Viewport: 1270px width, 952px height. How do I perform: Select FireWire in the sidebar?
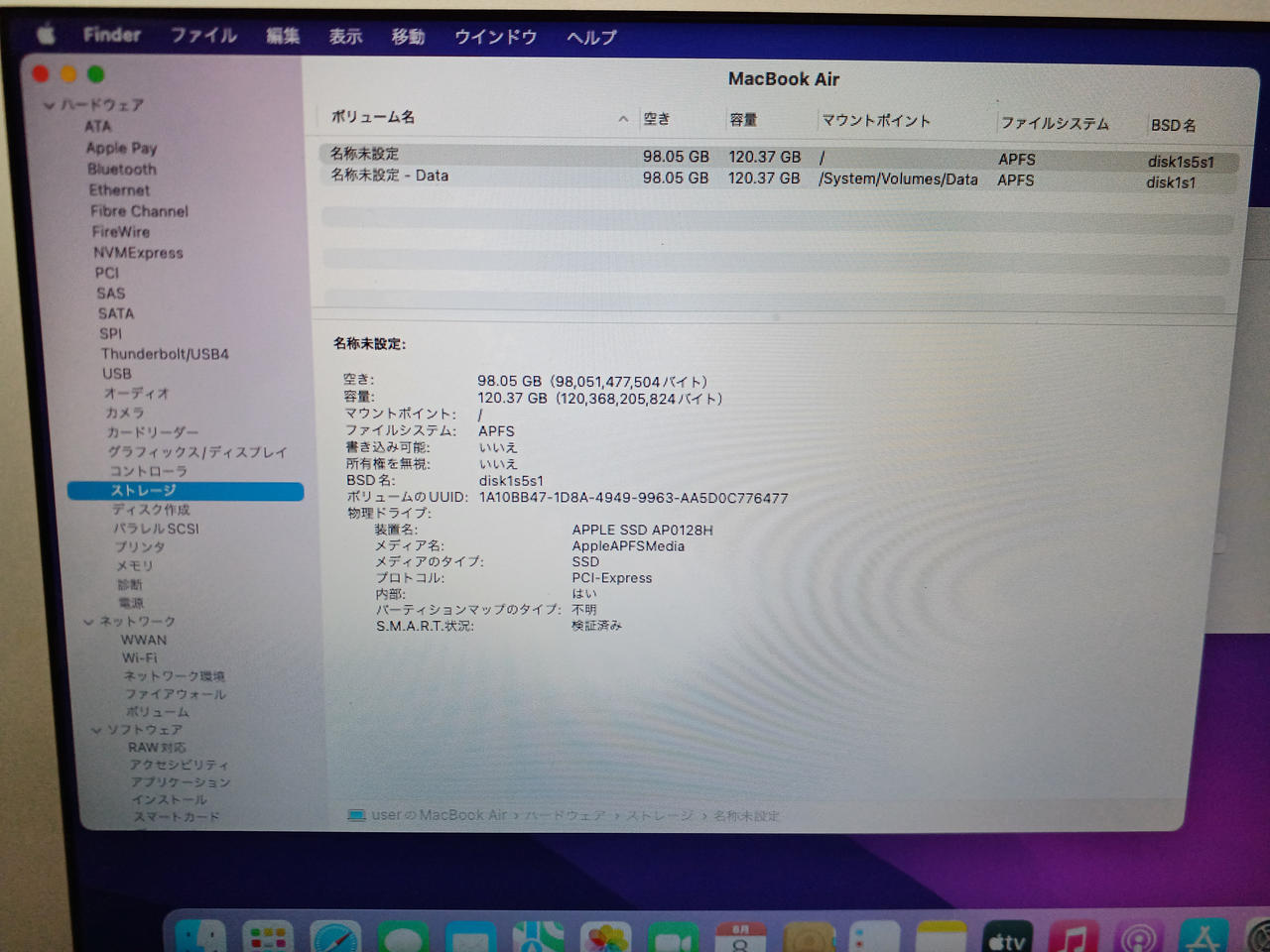pos(121,231)
